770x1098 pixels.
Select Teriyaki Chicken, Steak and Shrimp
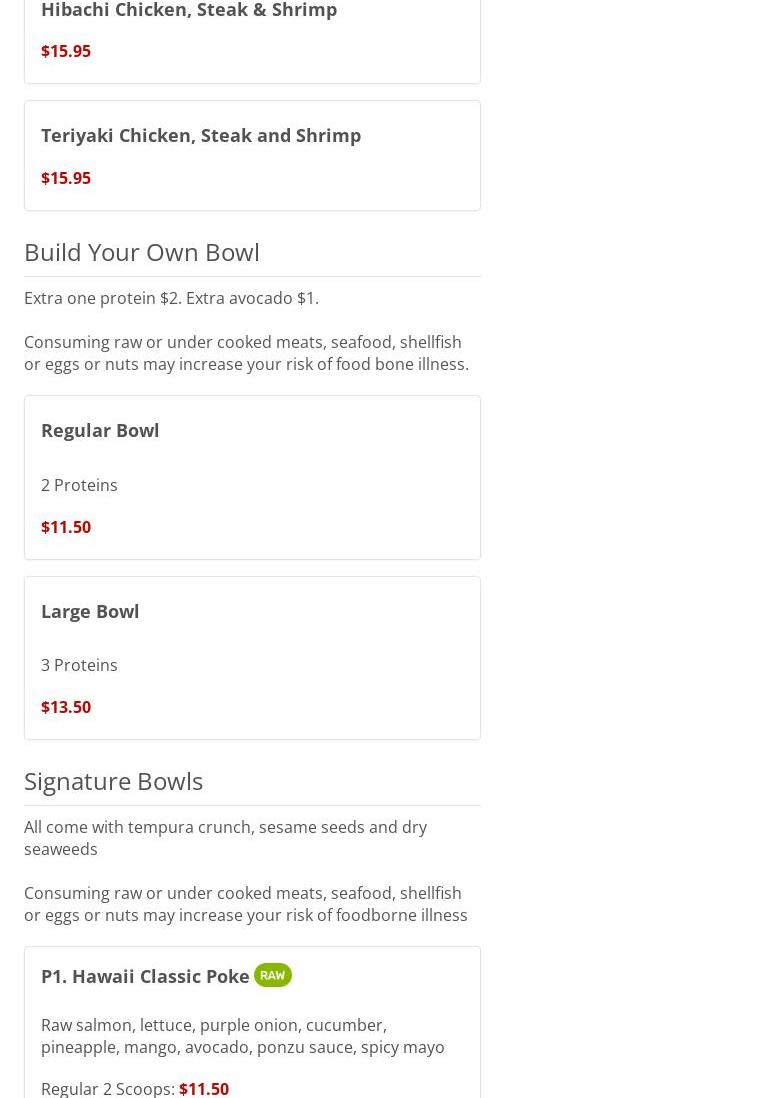tap(201, 135)
